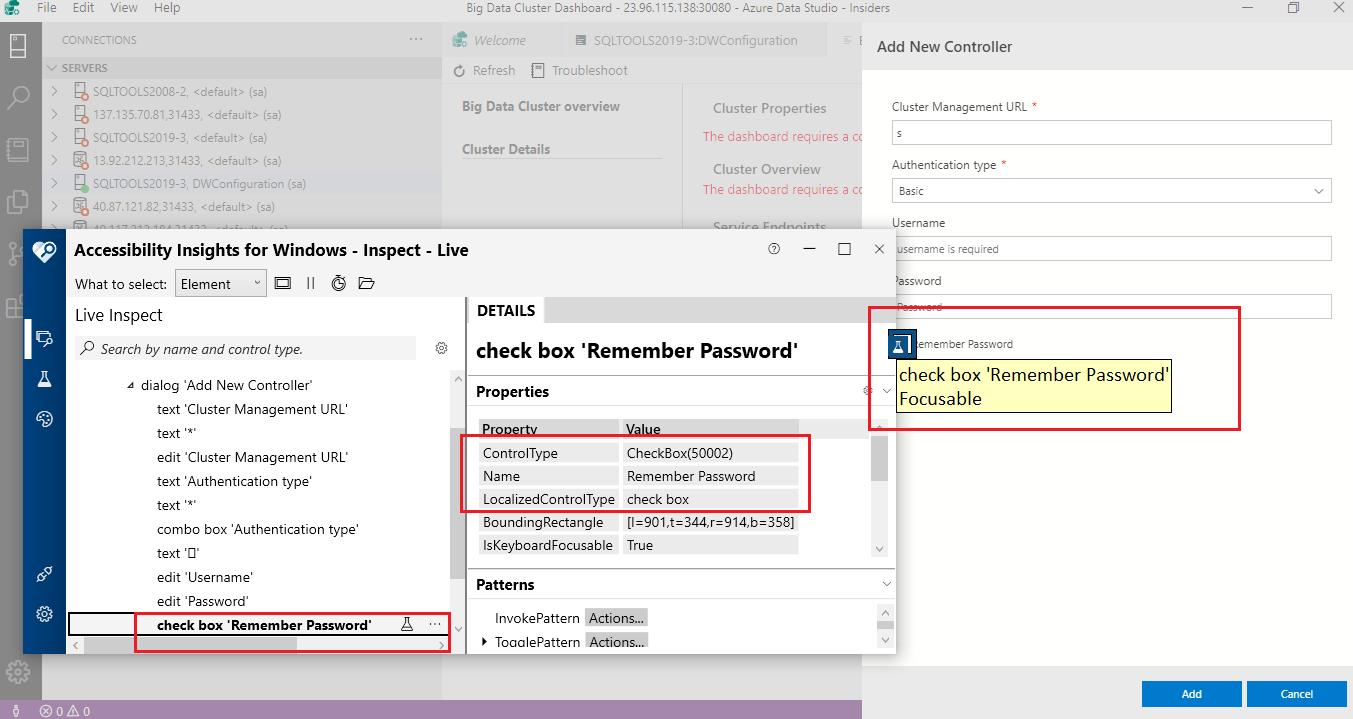Screen dimensions: 1353x719
Task: Click the Cluster Management URL input field
Action: click(1111, 132)
